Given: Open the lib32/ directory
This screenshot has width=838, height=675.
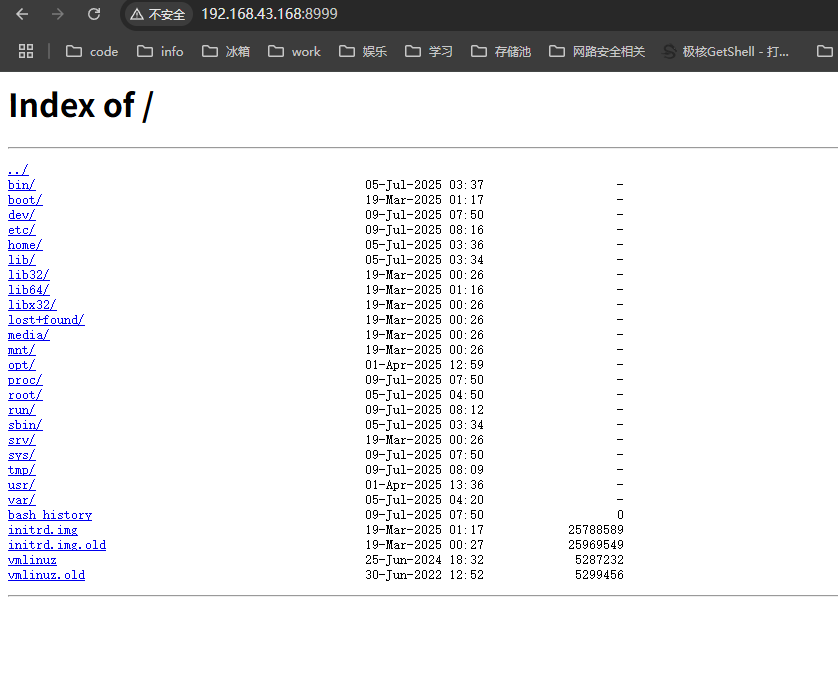Looking at the screenshot, I should click(28, 275).
